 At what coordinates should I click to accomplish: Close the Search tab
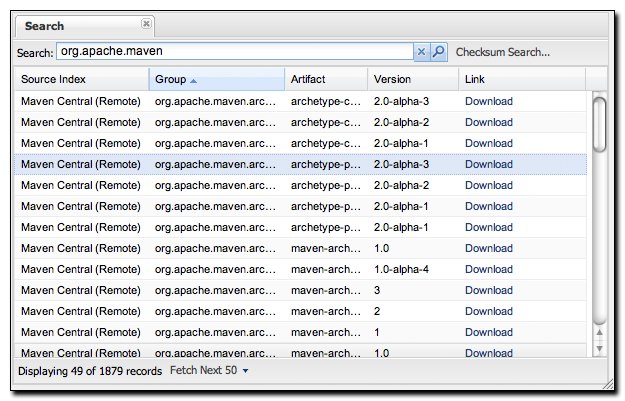(146, 23)
